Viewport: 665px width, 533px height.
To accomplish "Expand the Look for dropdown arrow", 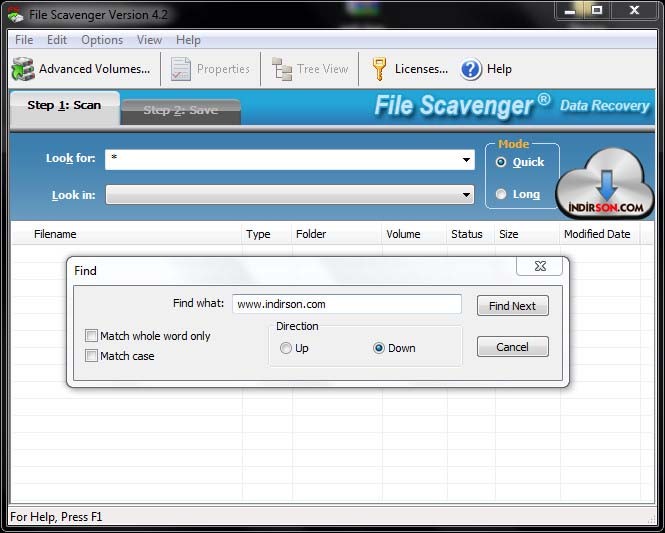I will pyautogui.click(x=466, y=160).
